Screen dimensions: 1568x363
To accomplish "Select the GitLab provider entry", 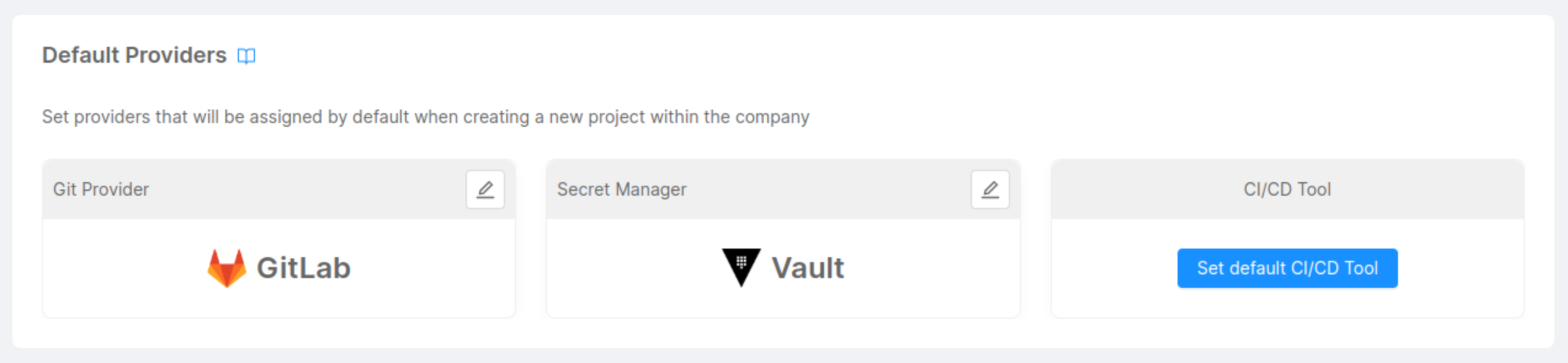I will coord(278,268).
